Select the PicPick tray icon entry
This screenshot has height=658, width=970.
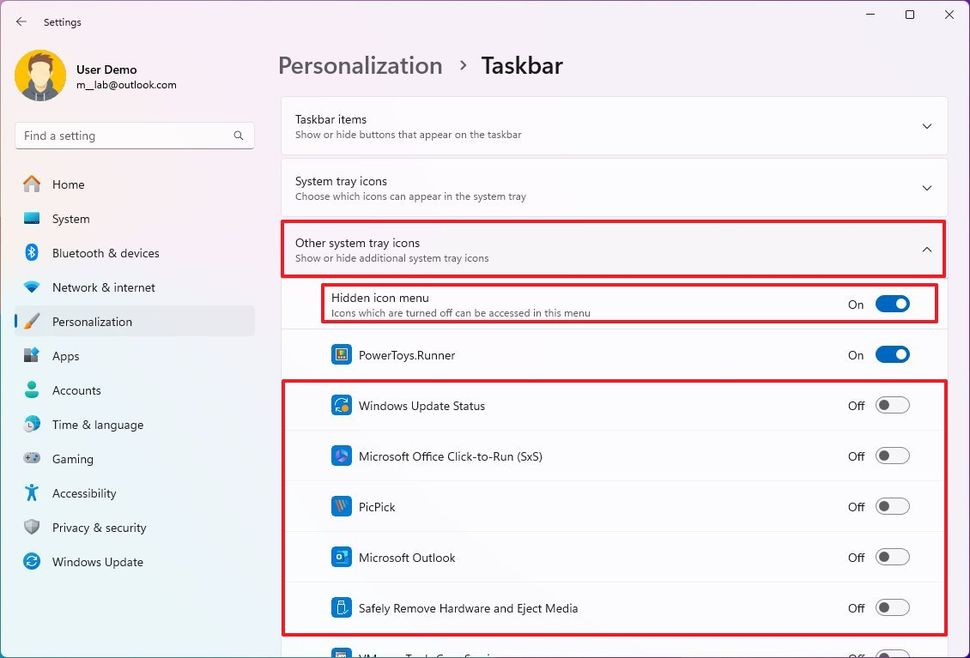pyautogui.click(x=340, y=507)
